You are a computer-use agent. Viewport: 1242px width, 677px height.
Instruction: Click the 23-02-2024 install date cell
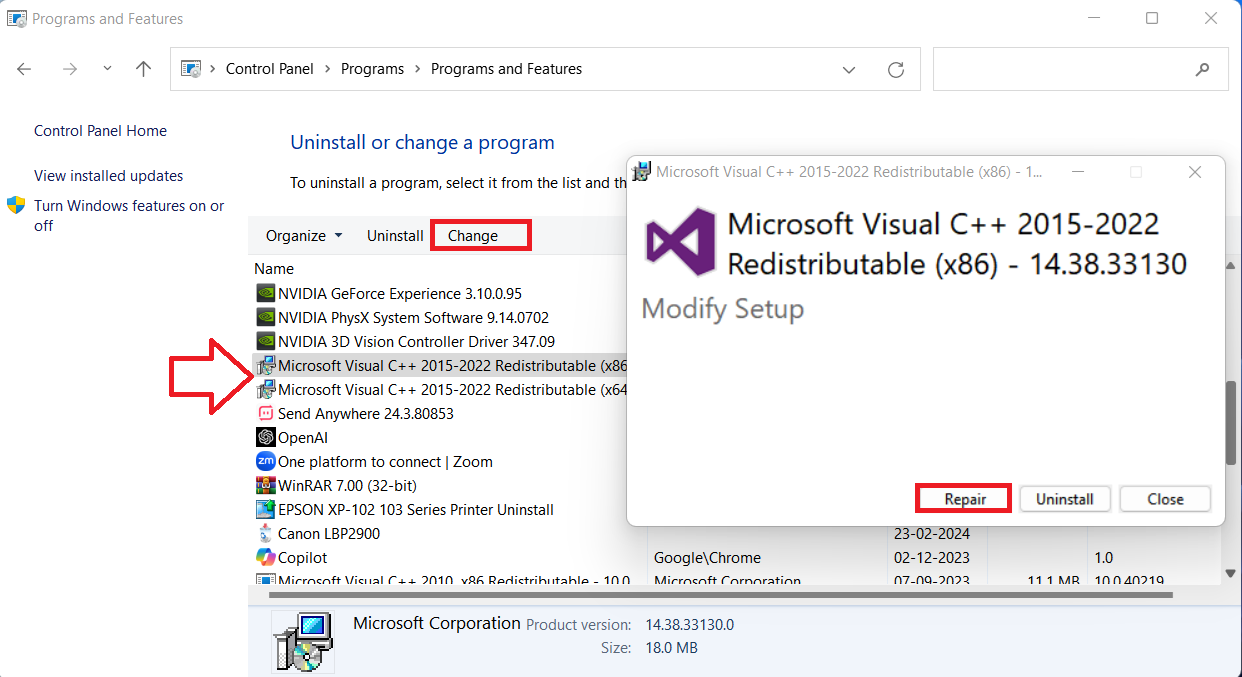[x=932, y=533]
